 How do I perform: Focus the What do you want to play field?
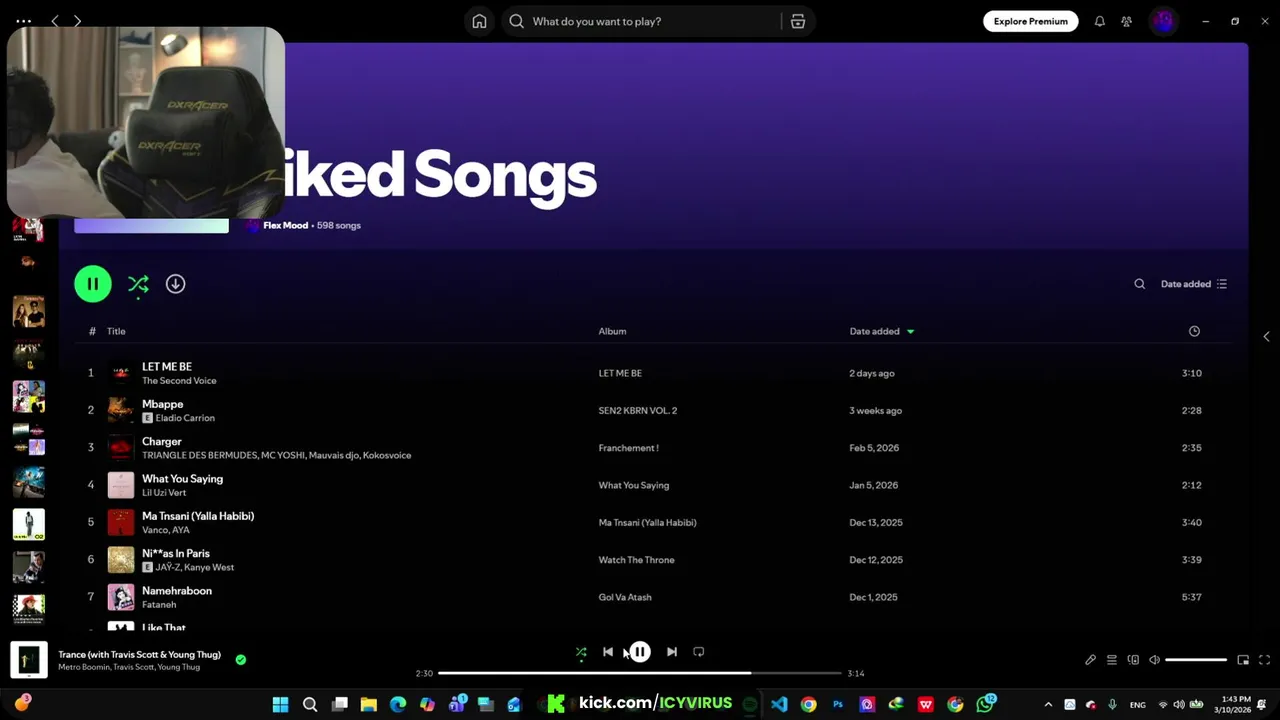tap(640, 21)
